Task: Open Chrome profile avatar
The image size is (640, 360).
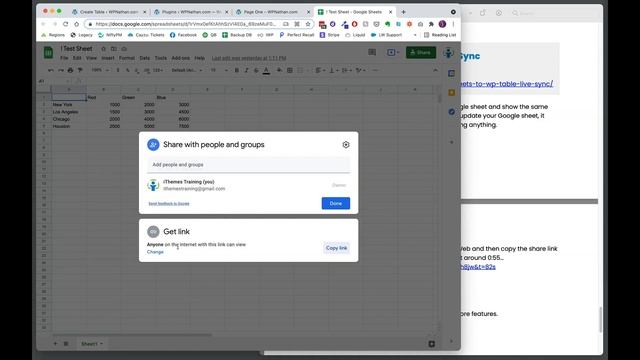Action: (x=442, y=24)
